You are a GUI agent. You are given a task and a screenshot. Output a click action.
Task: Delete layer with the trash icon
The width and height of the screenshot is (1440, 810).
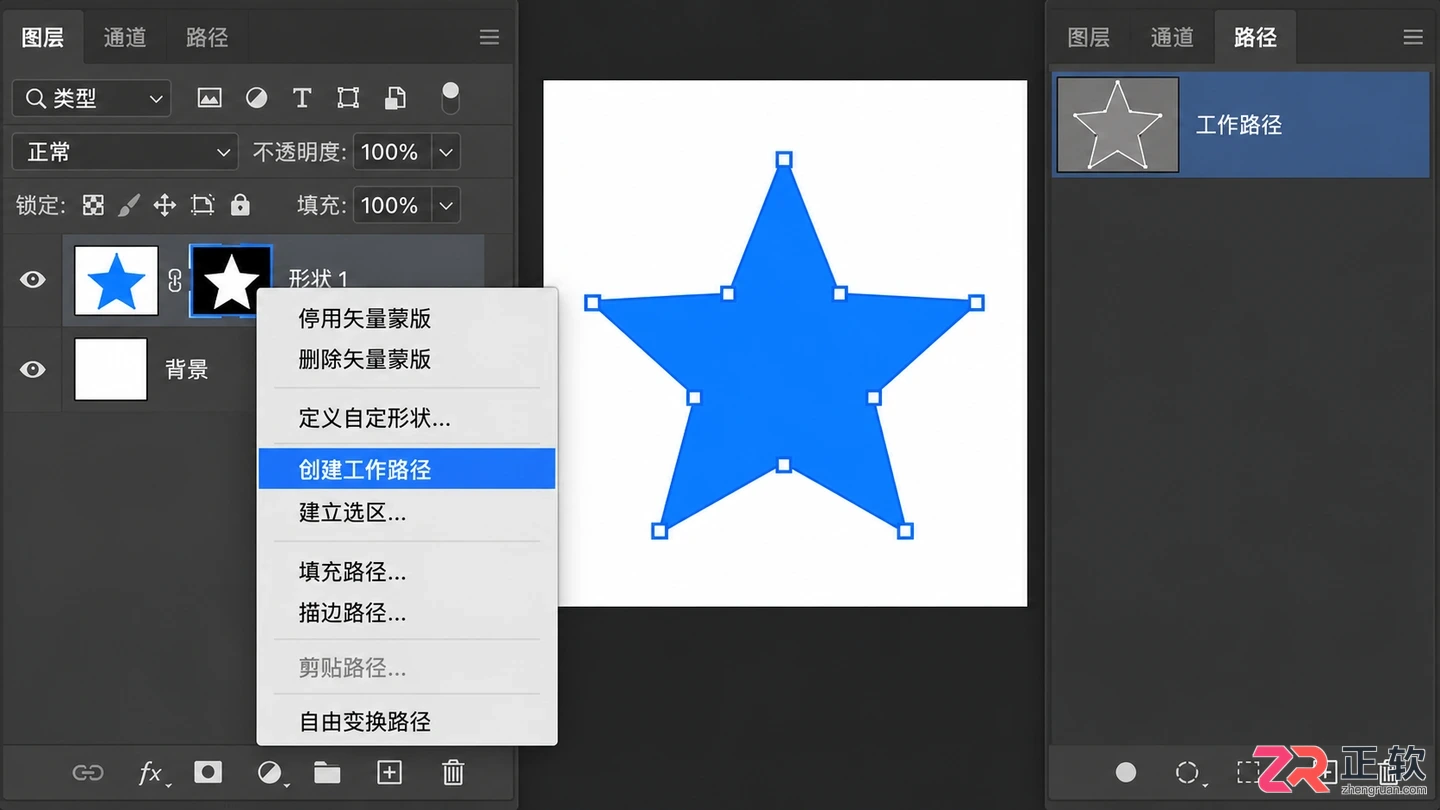(x=453, y=772)
